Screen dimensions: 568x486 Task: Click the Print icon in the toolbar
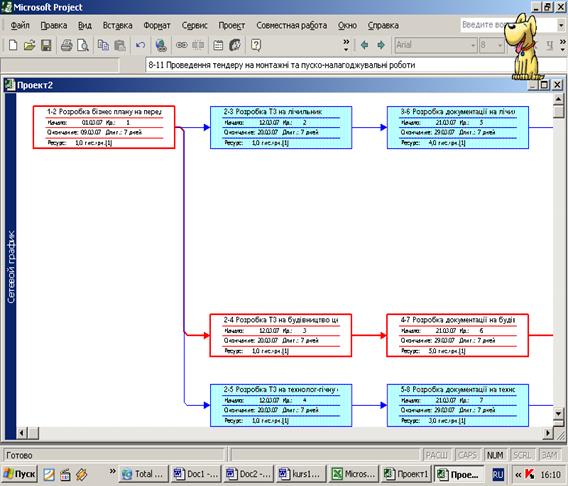coord(66,45)
